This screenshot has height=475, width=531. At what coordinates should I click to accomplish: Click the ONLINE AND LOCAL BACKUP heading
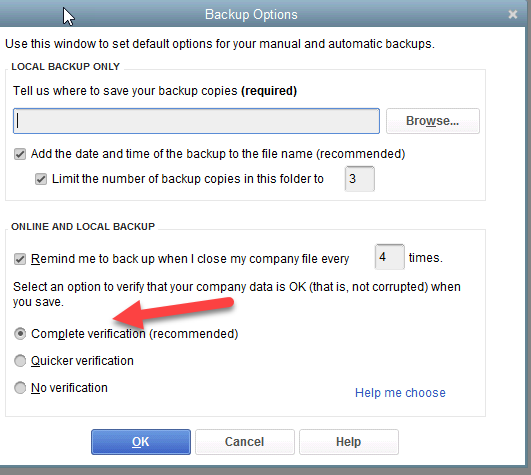click(x=83, y=226)
